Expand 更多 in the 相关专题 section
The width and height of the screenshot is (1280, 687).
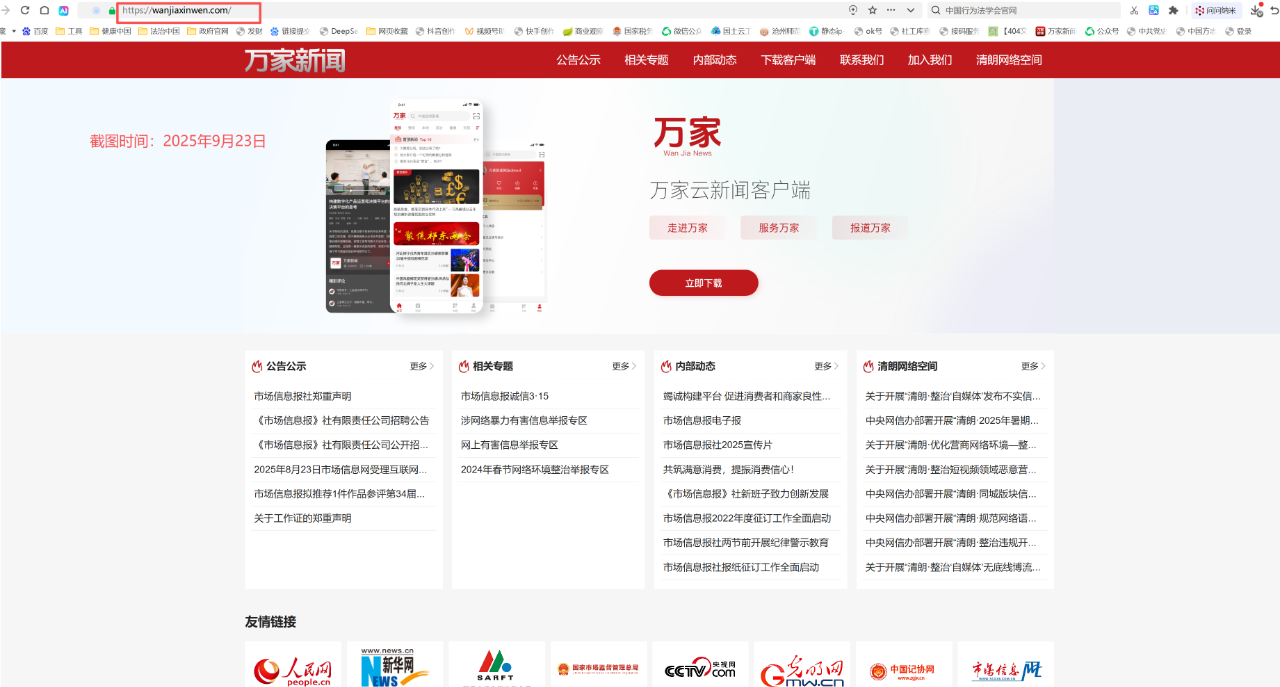[624, 366]
